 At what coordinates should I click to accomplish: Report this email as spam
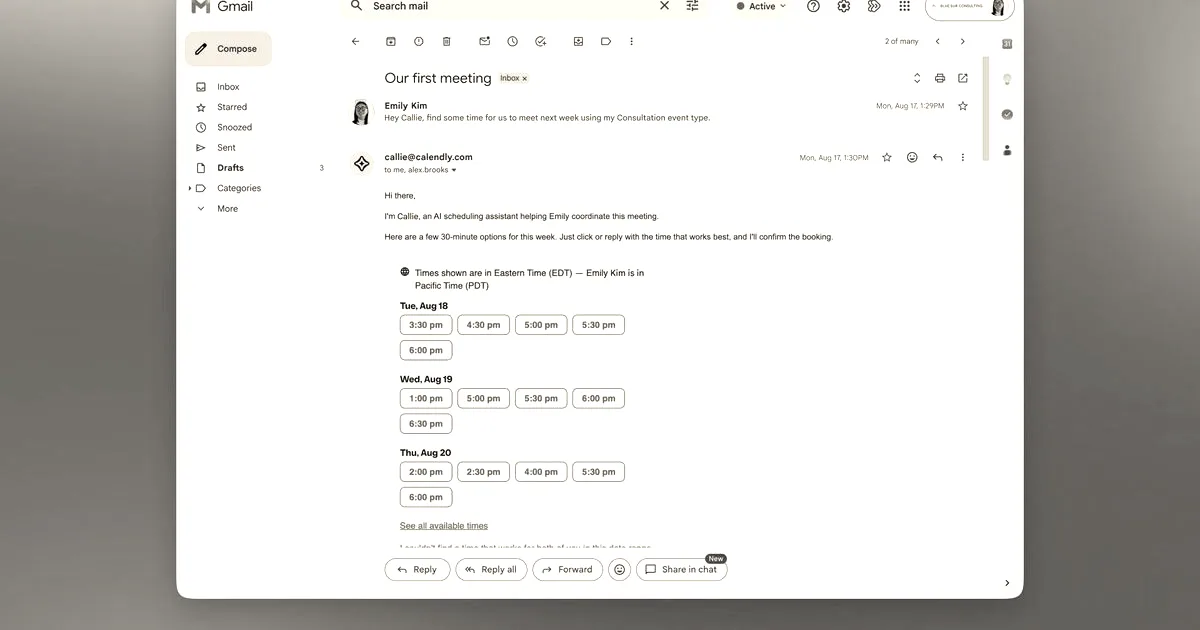[x=418, y=41]
